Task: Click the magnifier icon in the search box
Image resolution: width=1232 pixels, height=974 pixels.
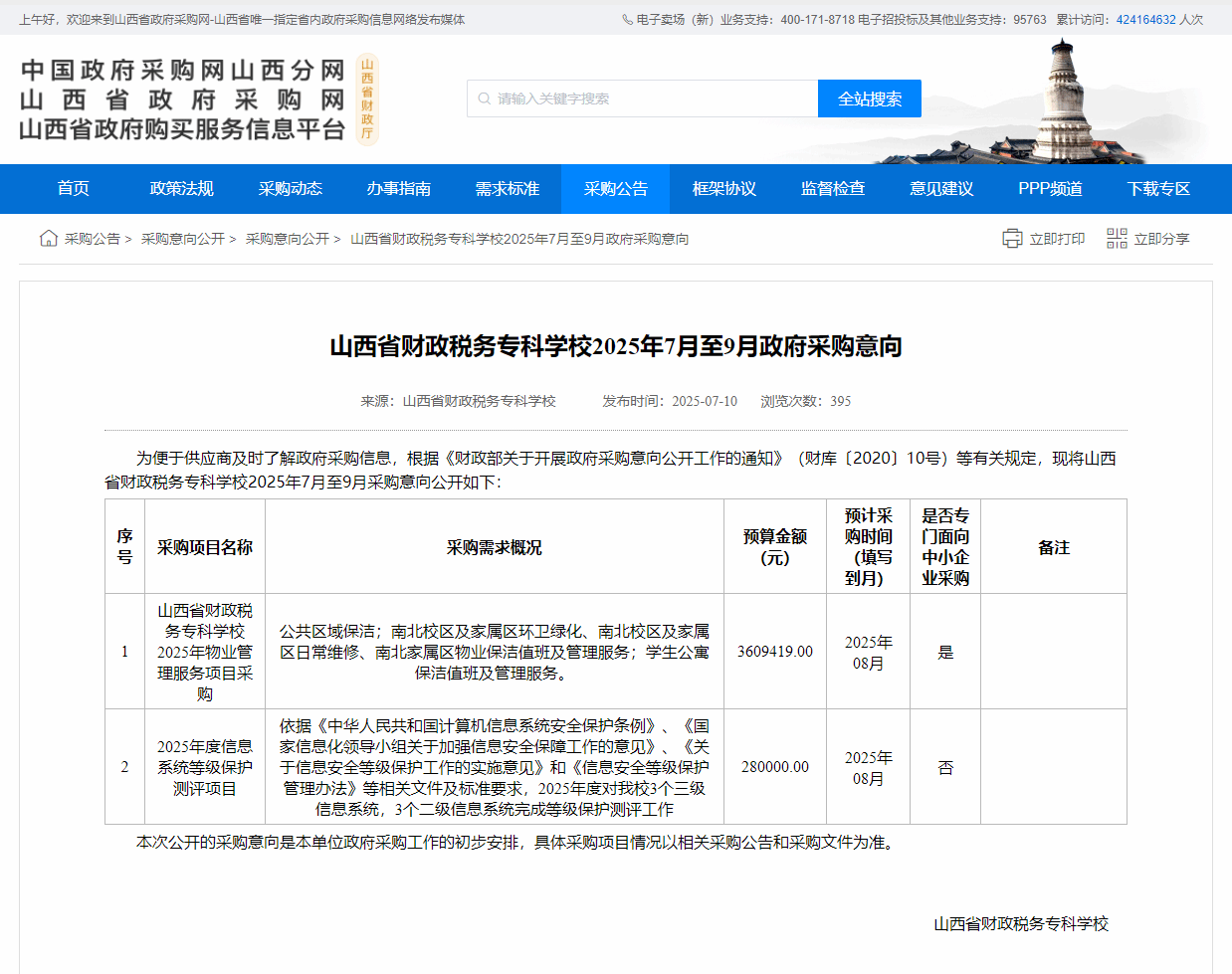Action: [485, 98]
